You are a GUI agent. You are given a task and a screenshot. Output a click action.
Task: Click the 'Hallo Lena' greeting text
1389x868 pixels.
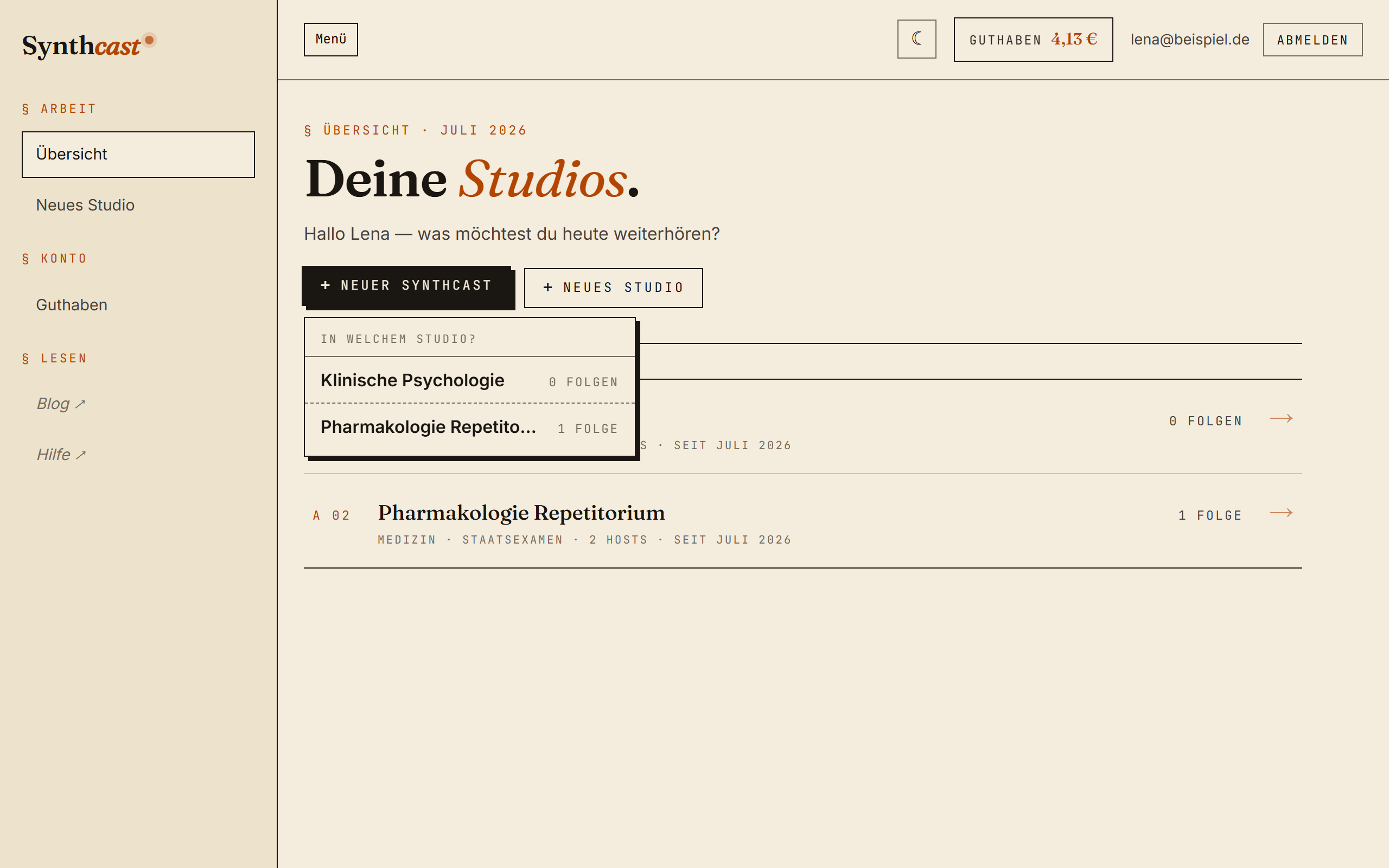pyautogui.click(x=512, y=234)
